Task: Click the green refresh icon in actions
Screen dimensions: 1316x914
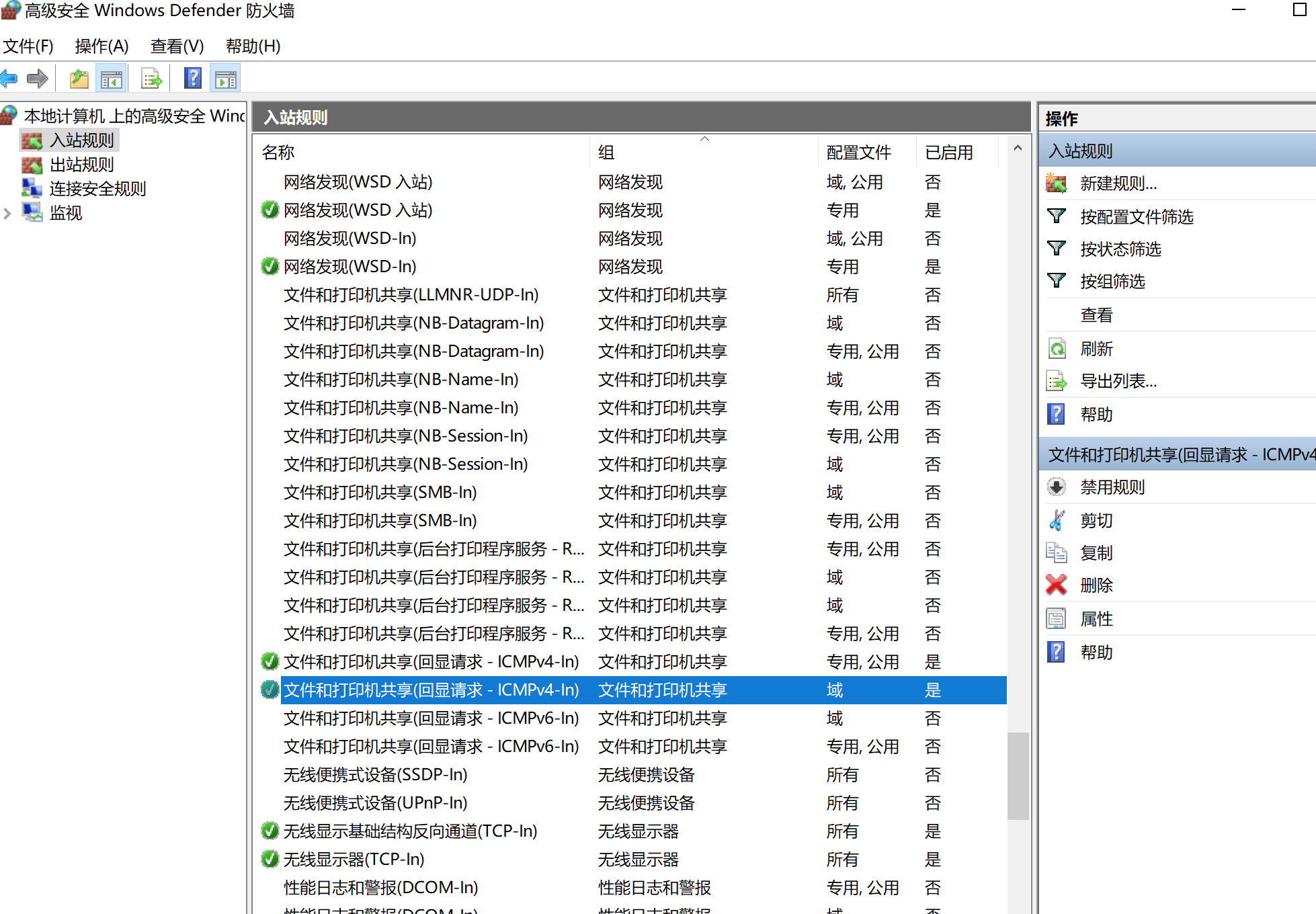Action: [1057, 348]
